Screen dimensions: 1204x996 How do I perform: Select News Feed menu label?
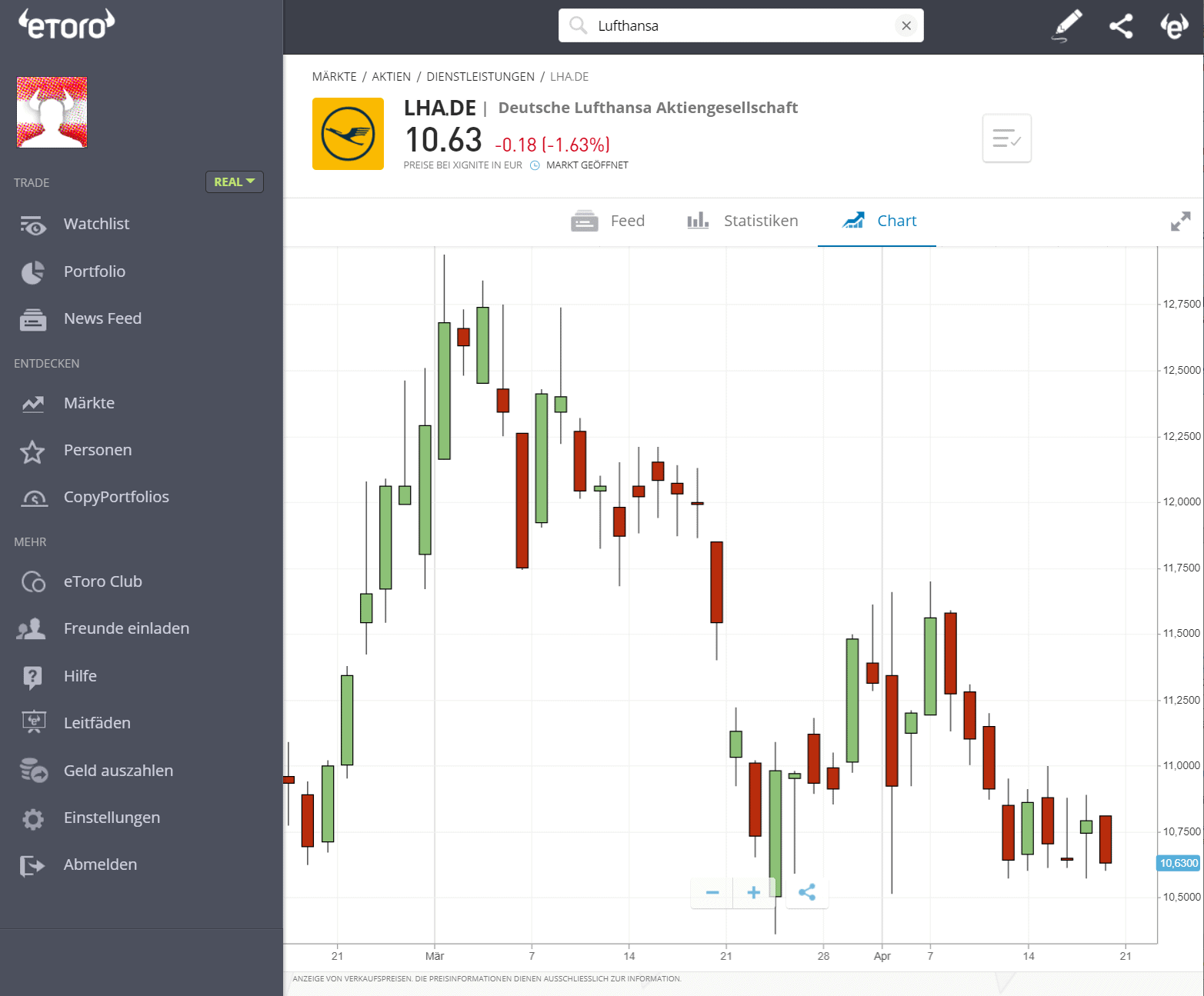(102, 318)
